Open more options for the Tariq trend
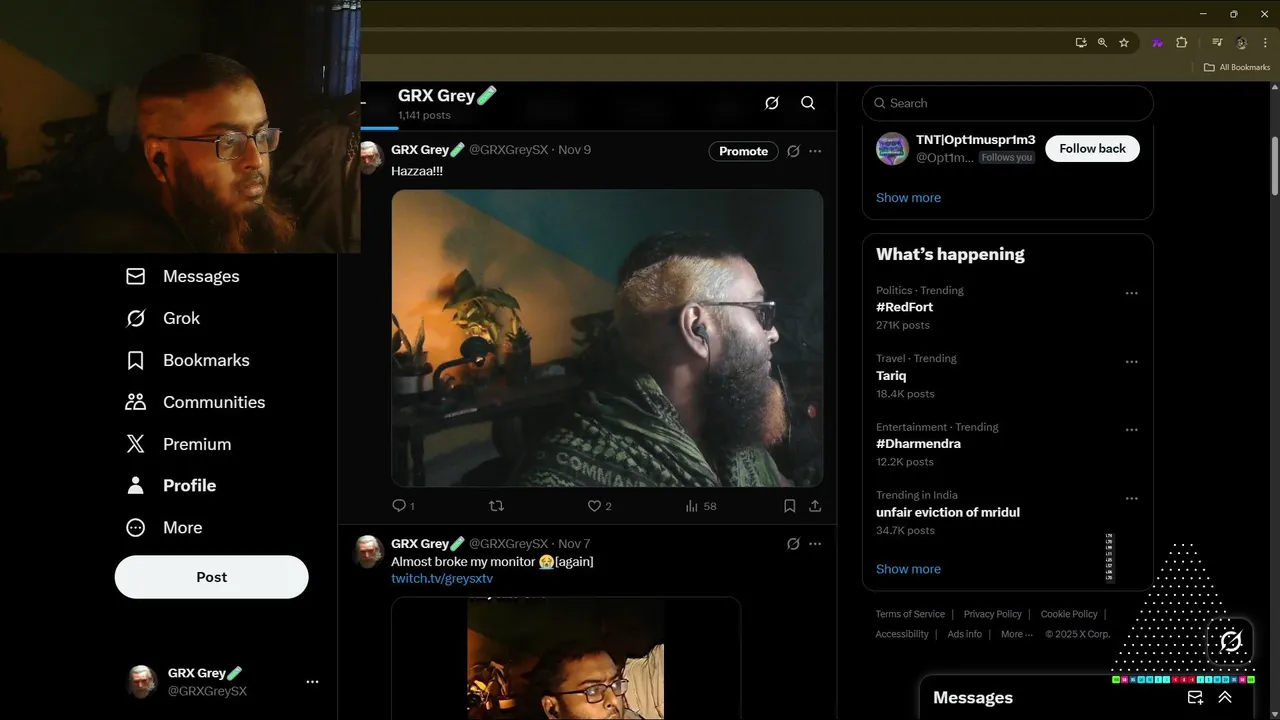Screen dimensions: 1280x720 (1131, 362)
